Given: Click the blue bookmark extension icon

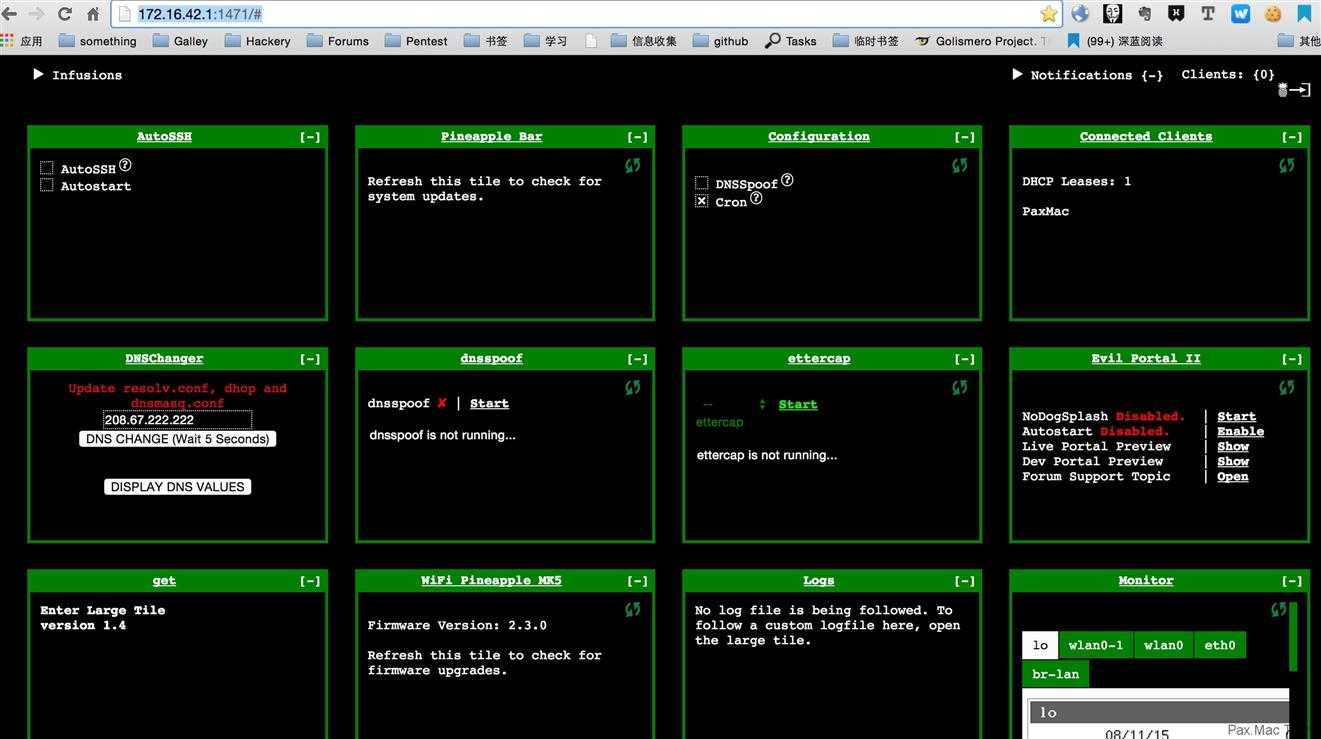Looking at the screenshot, I should coord(1304,14).
